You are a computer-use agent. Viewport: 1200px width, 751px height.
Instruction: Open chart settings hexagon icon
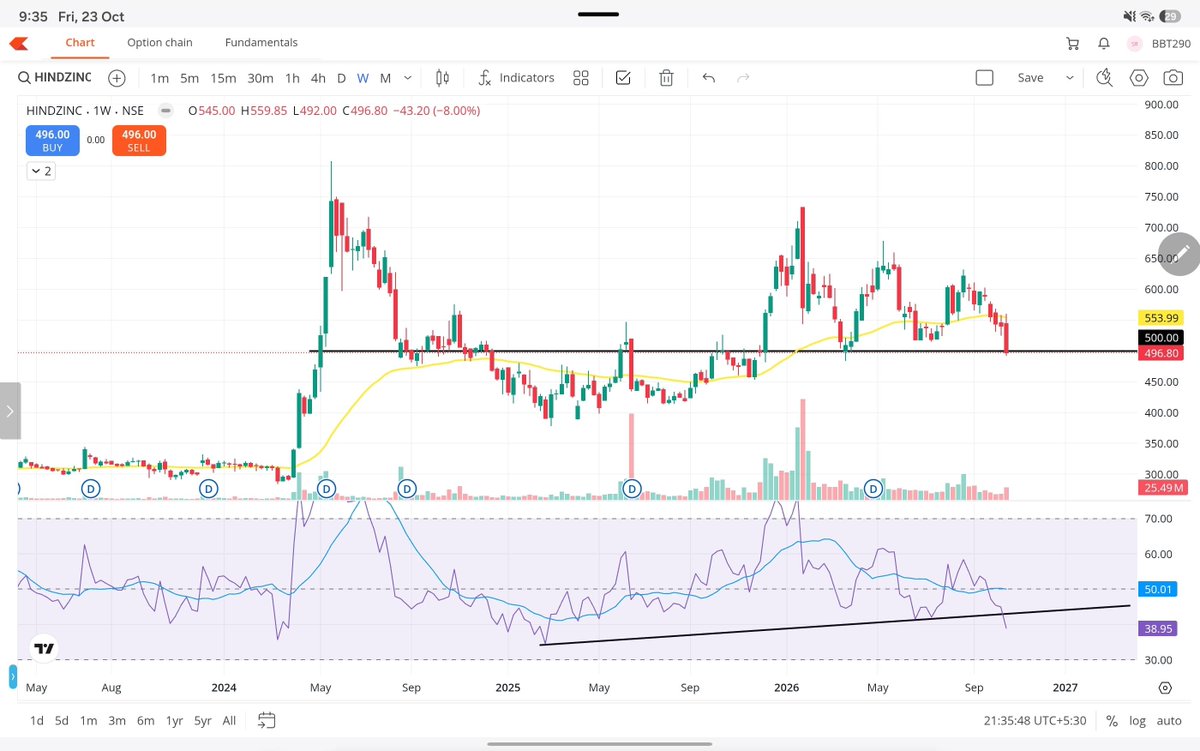pos(1139,78)
